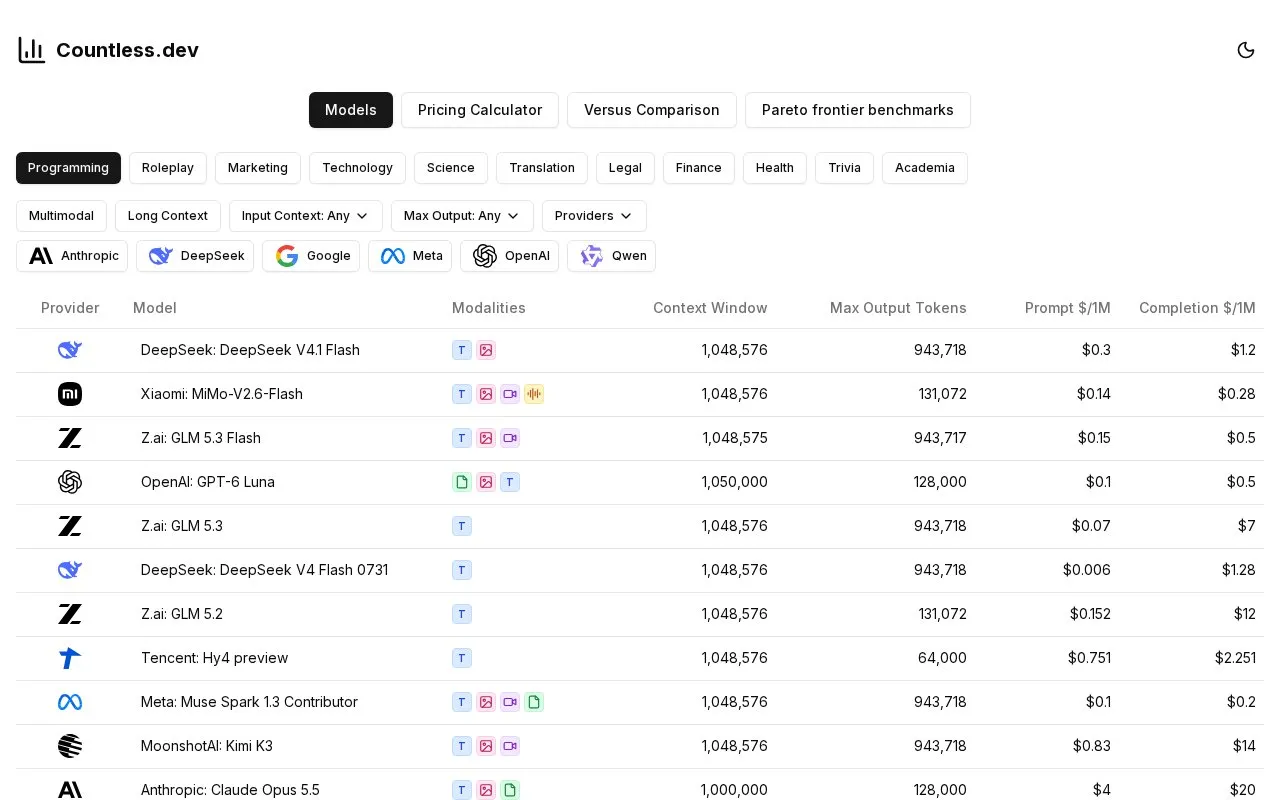Open the Max Output: Any dropdown
Screen dimensions: 1280x800
coord(462,216)
